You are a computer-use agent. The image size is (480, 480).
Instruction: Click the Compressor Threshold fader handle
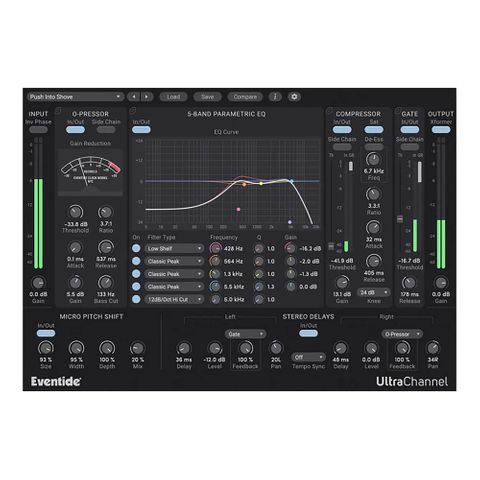click(x=331, y=246)
